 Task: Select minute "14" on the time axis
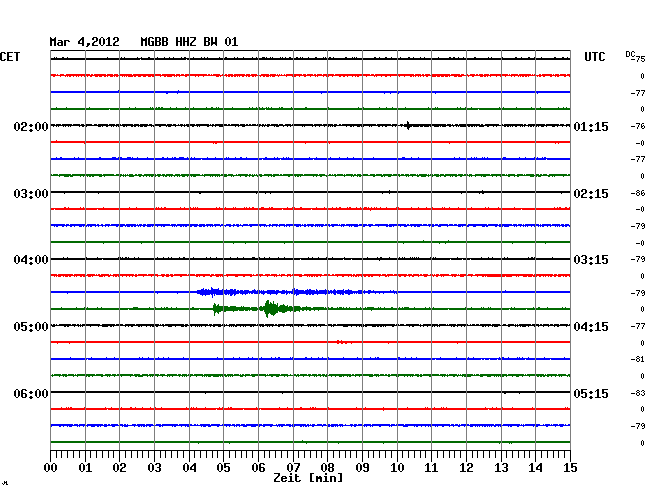click(x=535, y=467)
